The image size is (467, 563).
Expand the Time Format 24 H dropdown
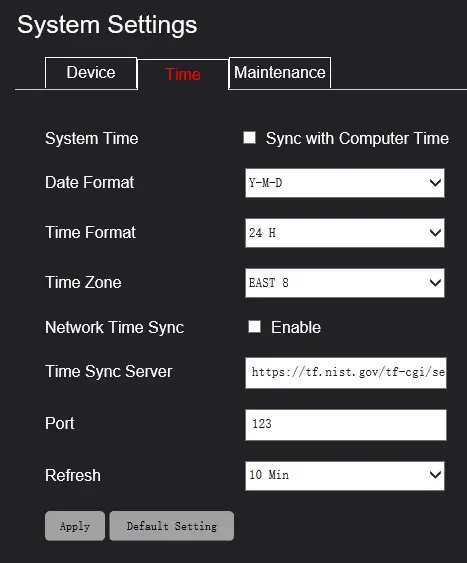click(x=345, y=233)
